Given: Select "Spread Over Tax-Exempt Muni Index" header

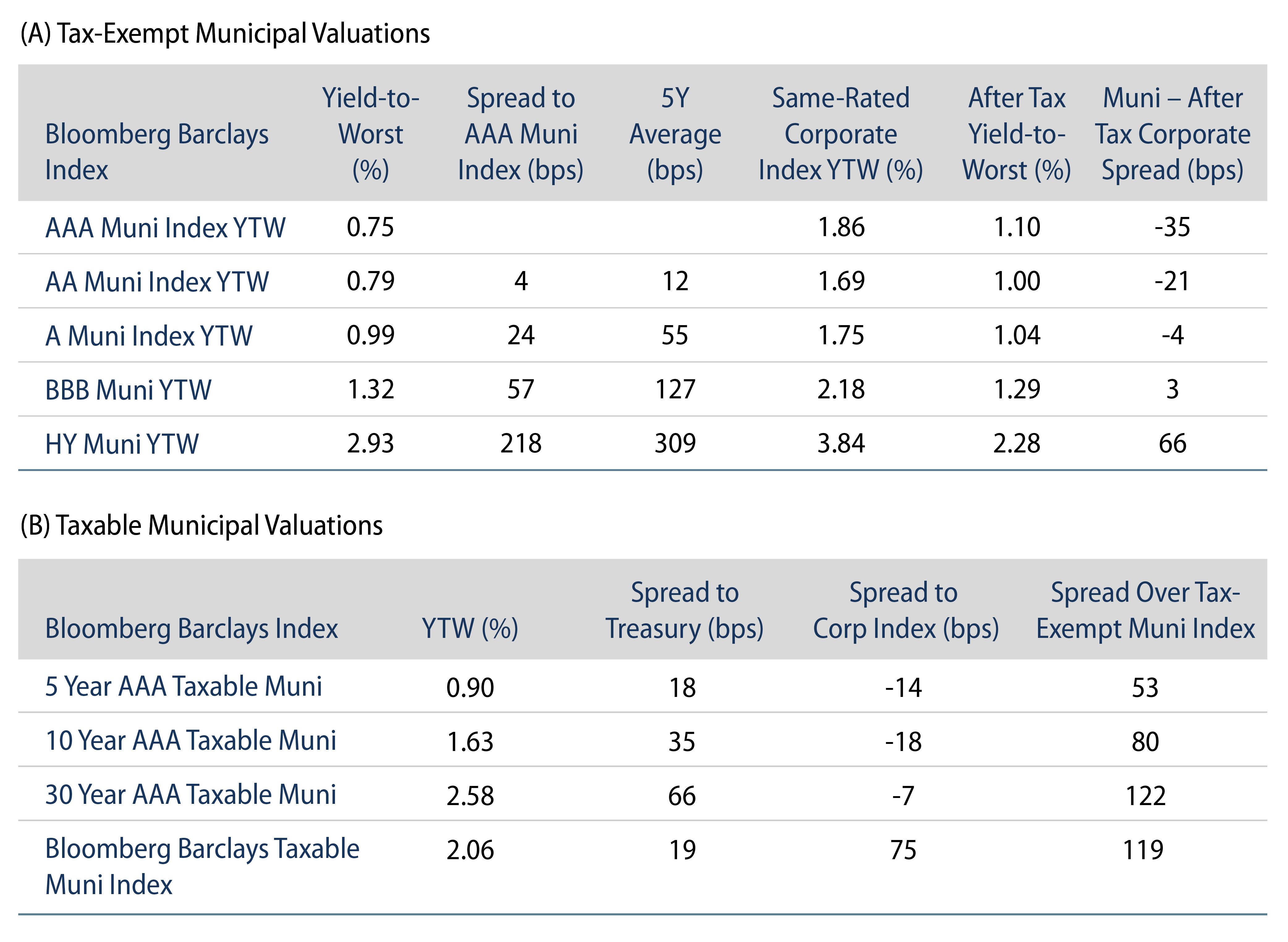Looking at the screenshot, I should (1145, 611).
